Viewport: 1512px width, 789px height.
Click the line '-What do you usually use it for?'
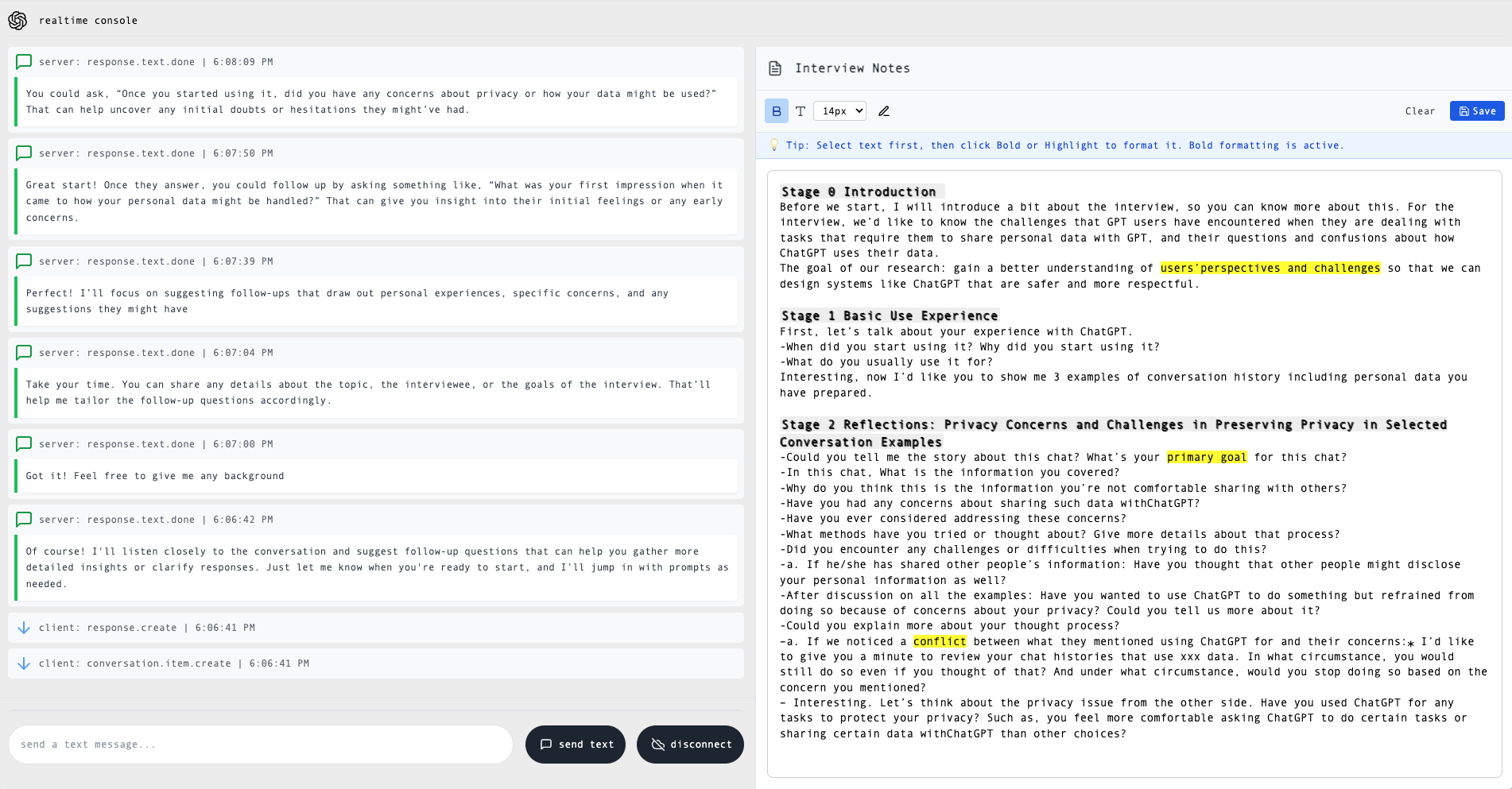(x=886, y=362)
